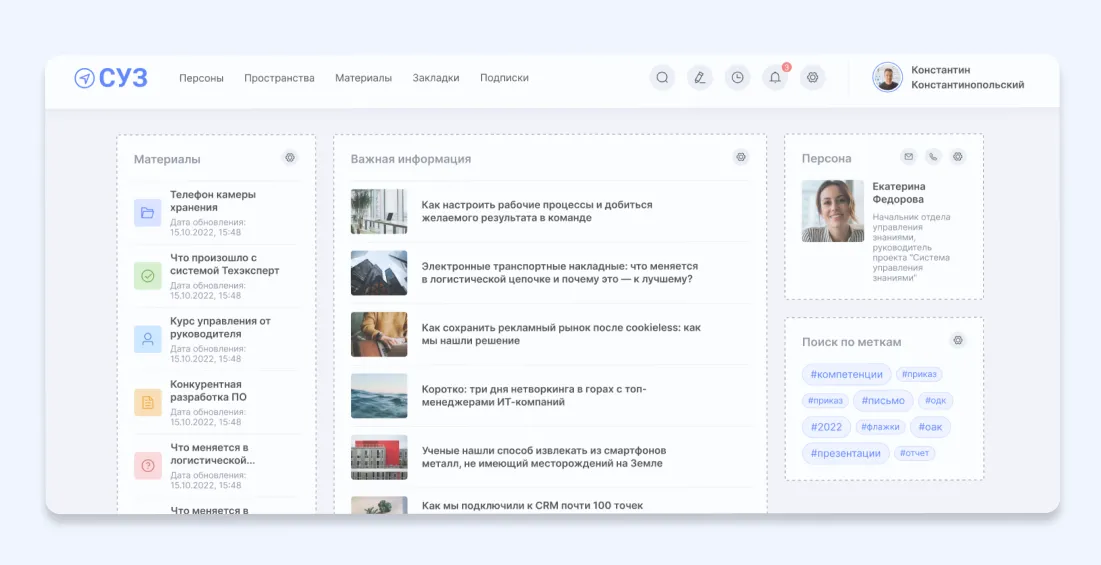Open Константин Константинопольский user avatar
This screenshot has width=1101, height=565.
887,78
